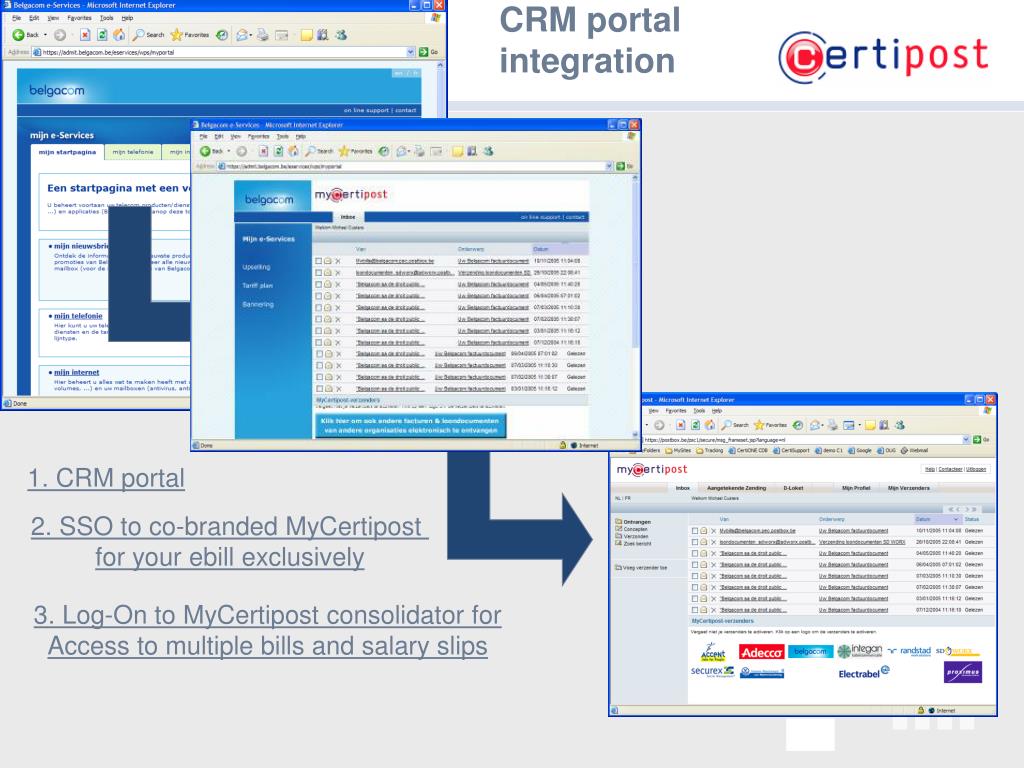Check the second message checkbox in the middle window

pyautogui.click(x=319, y=272)
